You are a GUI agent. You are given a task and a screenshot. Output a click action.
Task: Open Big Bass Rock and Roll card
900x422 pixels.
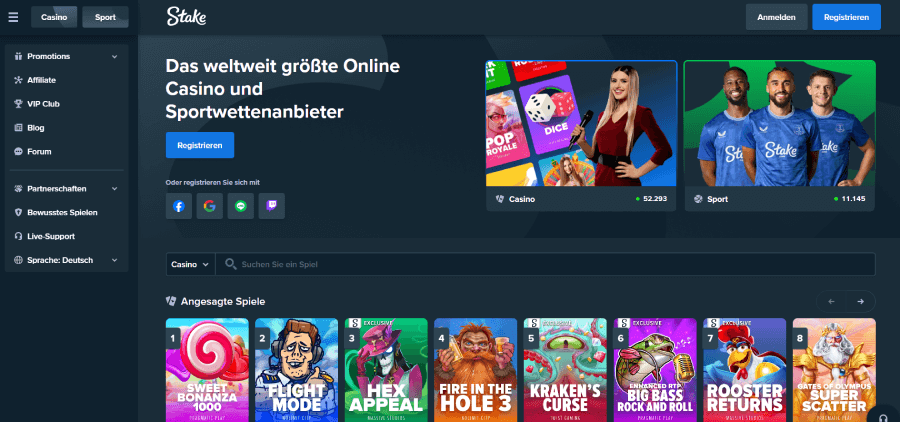click(655, 370)
